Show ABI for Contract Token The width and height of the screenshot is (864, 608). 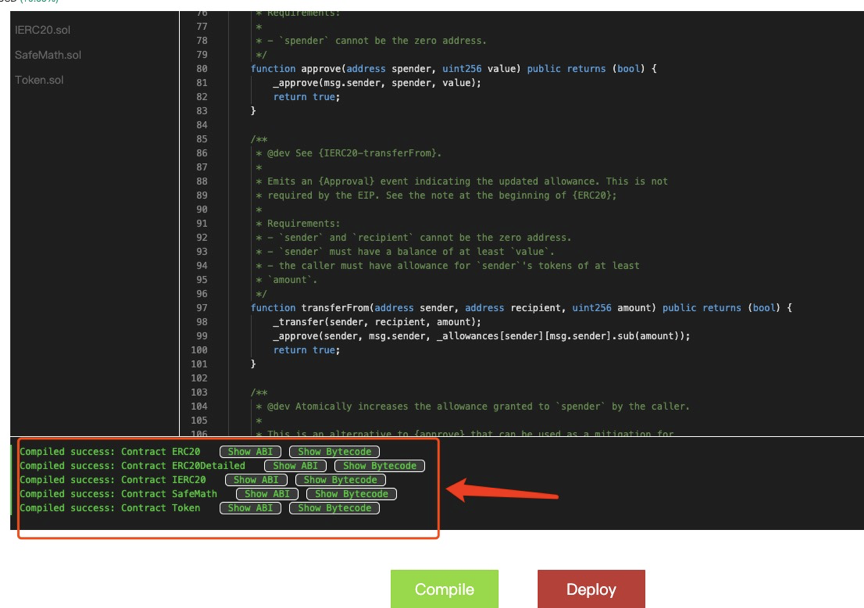point(250,508)
